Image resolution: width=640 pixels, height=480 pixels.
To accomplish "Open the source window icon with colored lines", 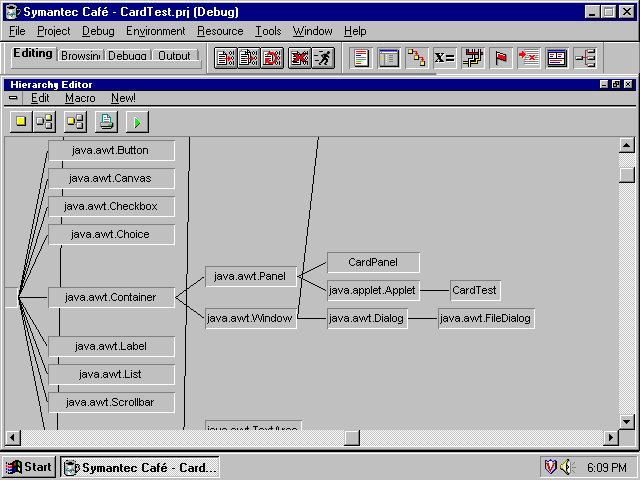I will click(x=361, y=58).
